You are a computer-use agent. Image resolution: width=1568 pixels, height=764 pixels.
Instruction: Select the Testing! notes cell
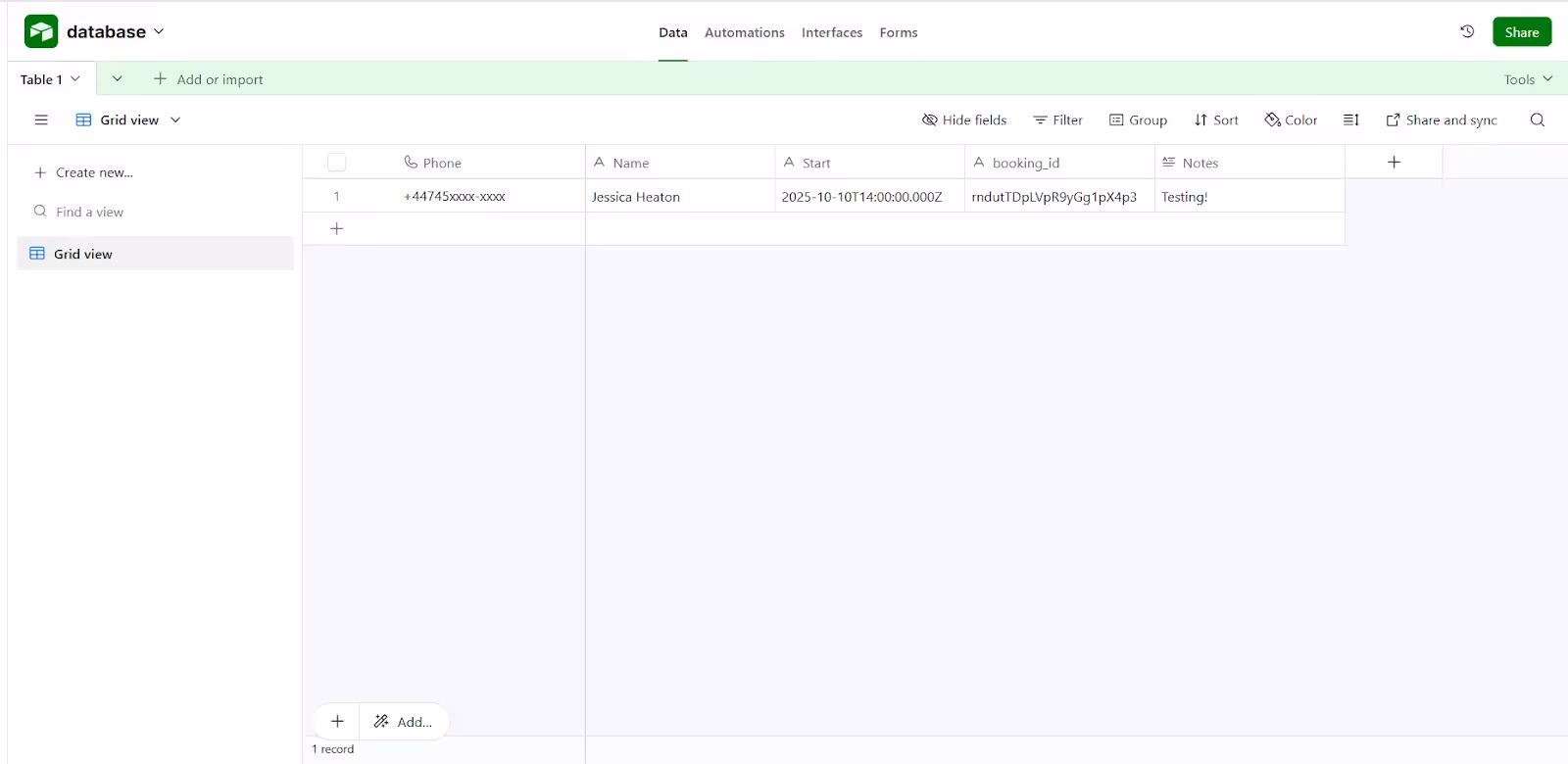(1249, 196)
